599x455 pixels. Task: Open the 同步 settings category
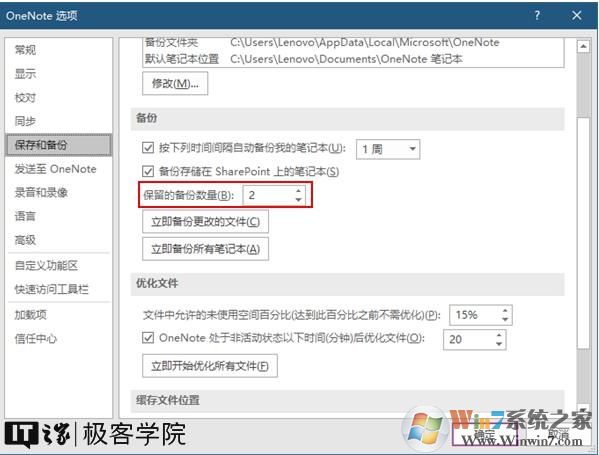25,121
